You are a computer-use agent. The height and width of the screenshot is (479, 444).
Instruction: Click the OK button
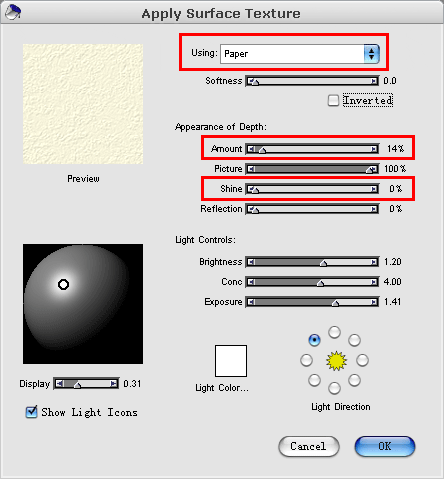(x=385, y=446)
